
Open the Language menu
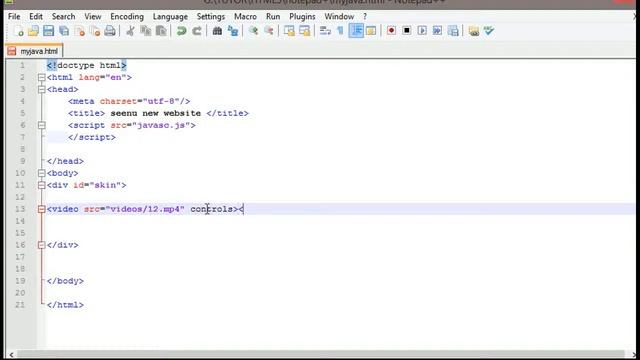coord(170,17)
